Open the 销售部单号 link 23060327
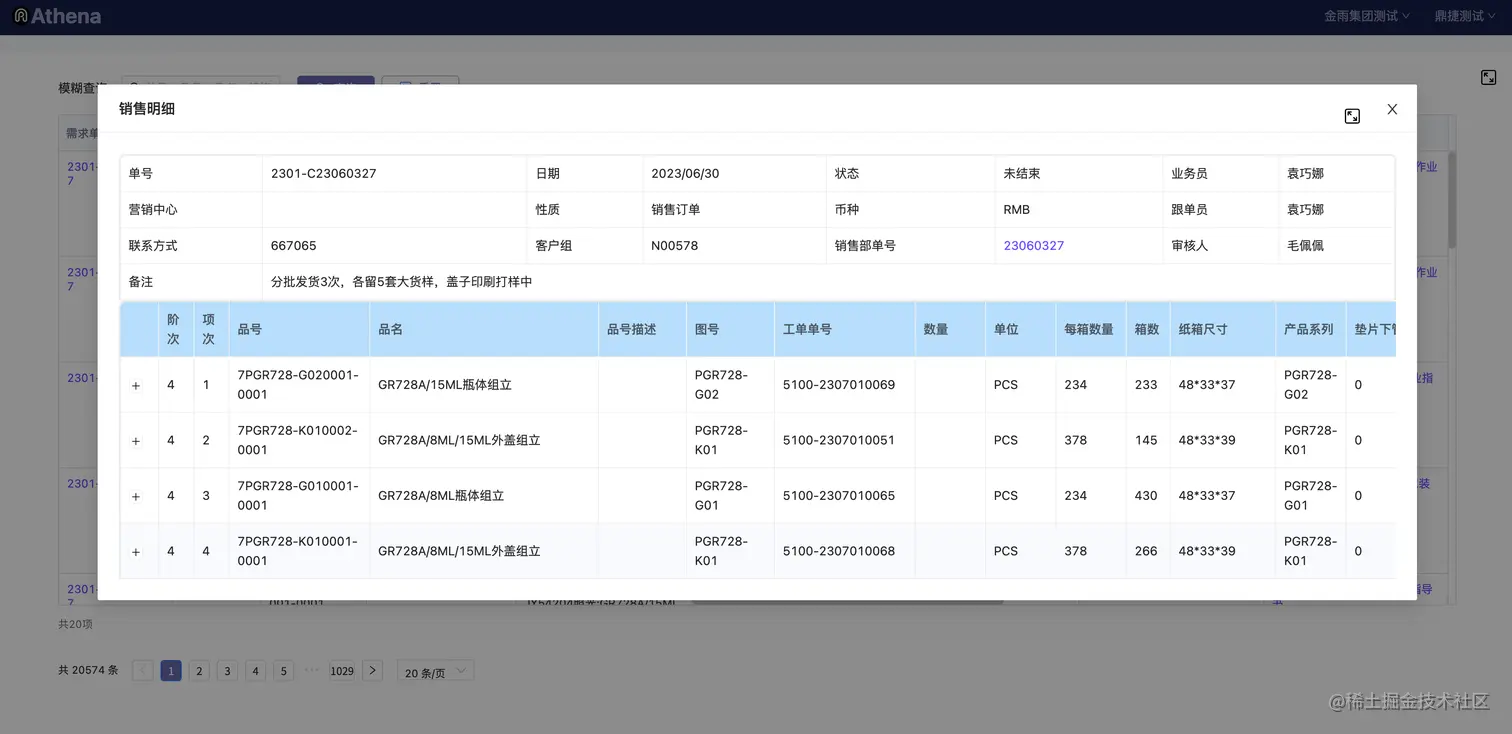1512x734 pixels. point(1034,245)
